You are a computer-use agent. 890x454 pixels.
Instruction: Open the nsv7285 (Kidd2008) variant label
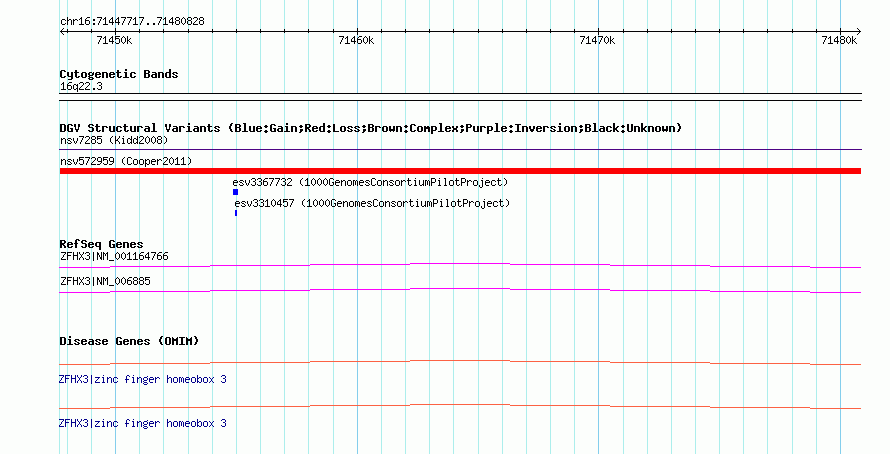[x=114, y=140]
